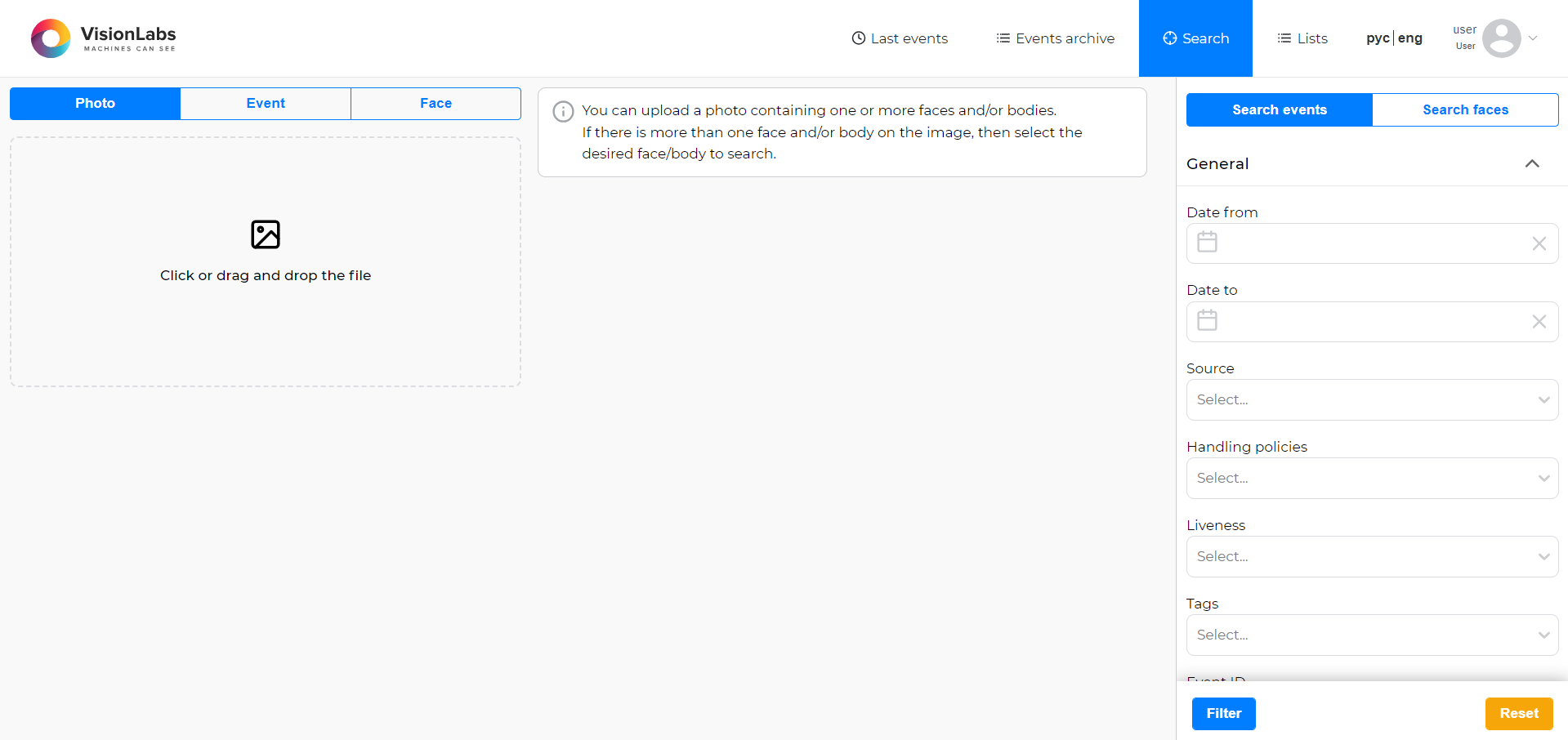Click the info icon next to upload instructions
Image resolution: width=1568 pixels, height=740 pixels.
564,111
